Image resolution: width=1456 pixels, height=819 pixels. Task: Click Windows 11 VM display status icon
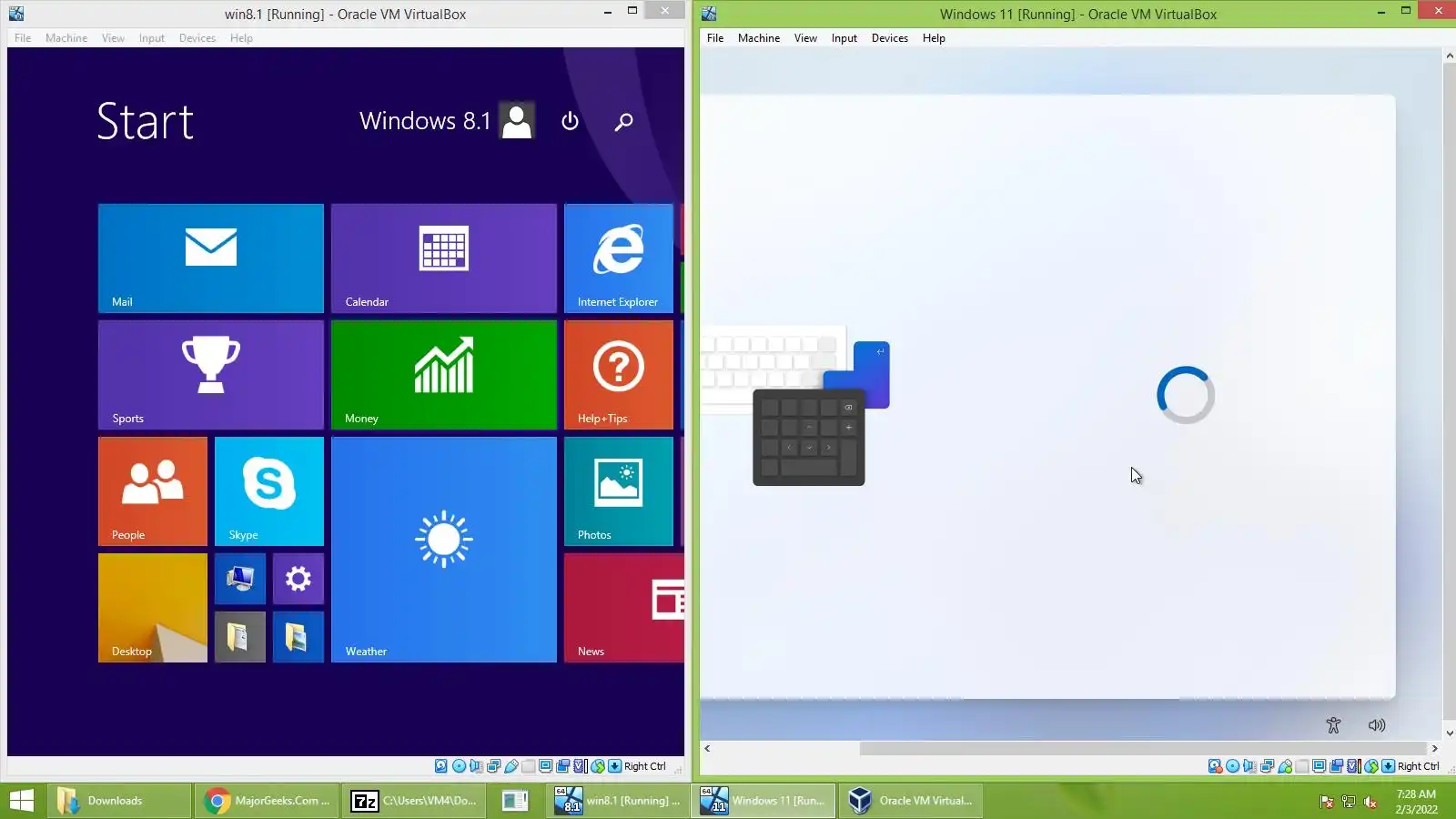[1319, 766]
